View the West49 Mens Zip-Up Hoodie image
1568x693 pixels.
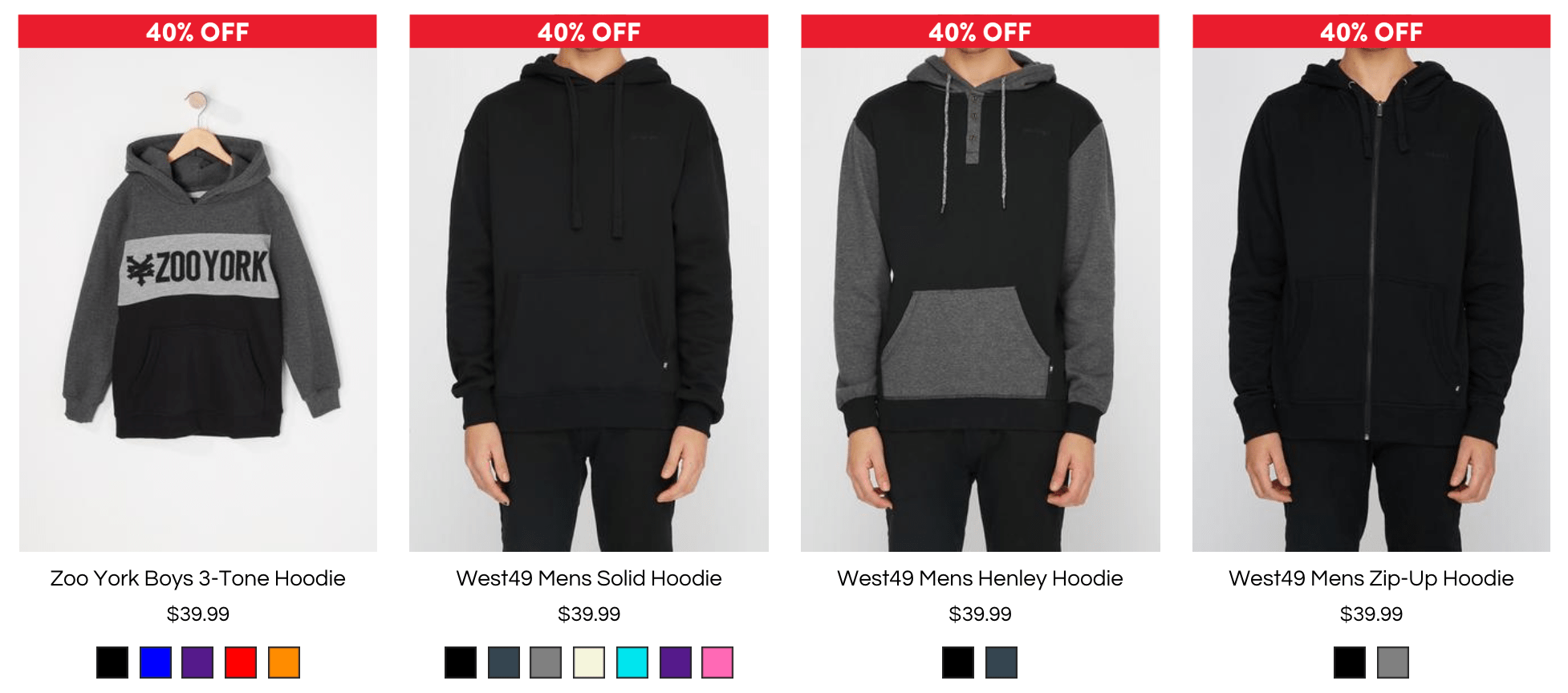1371,299
